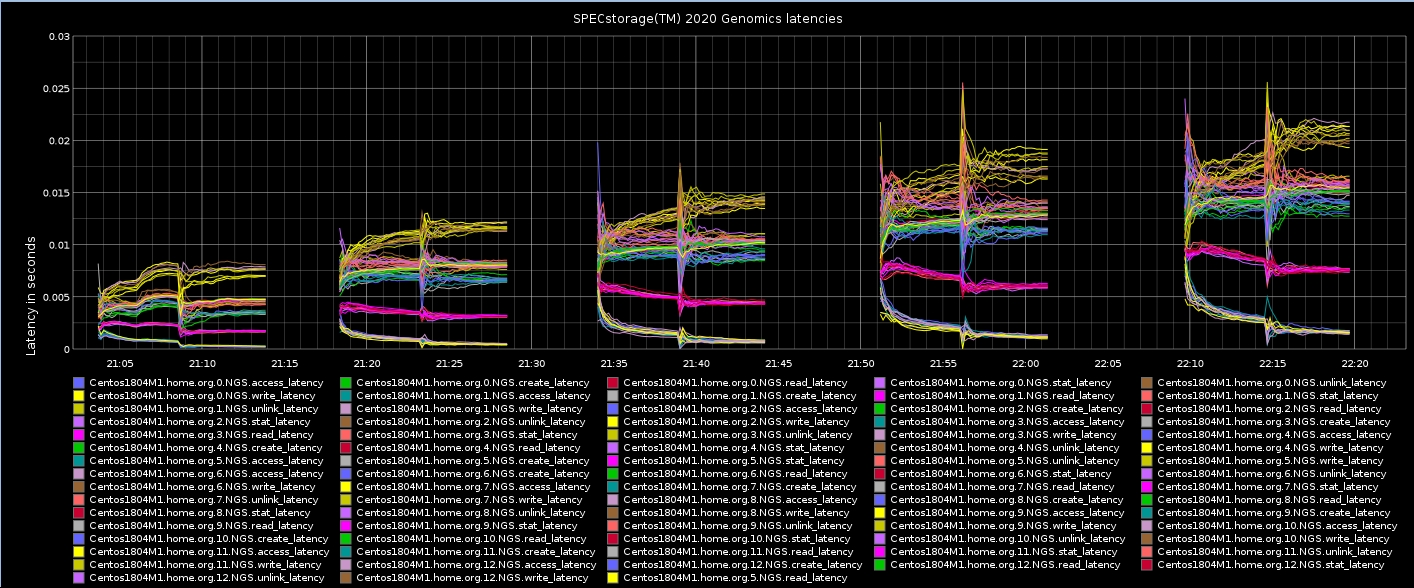Click the 21:40 time axis tick label

(696, 364)
